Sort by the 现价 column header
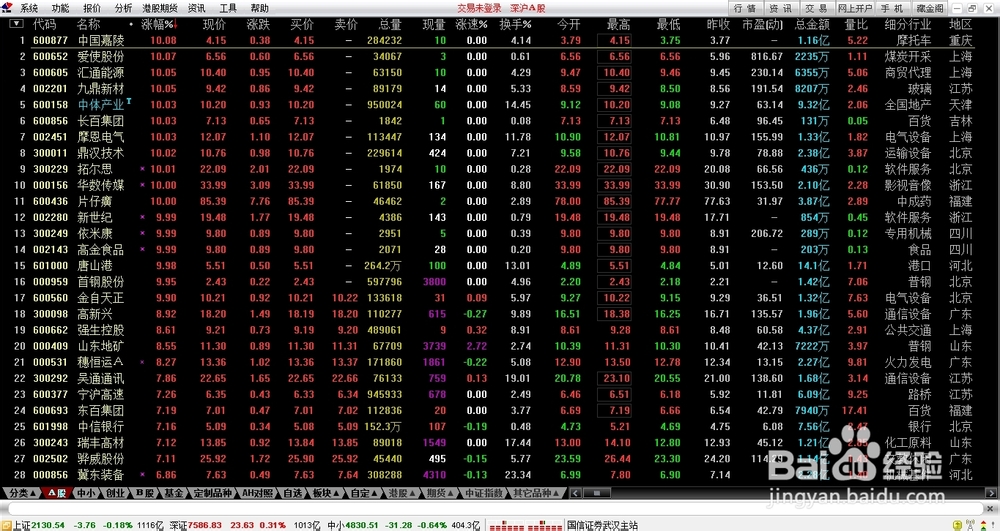 214,24
